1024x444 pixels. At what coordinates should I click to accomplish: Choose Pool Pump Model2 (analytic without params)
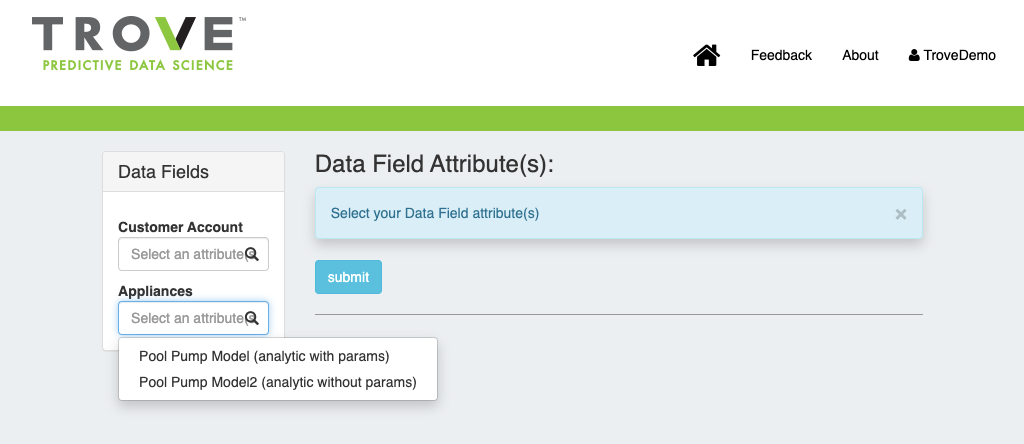coord(277,382)
